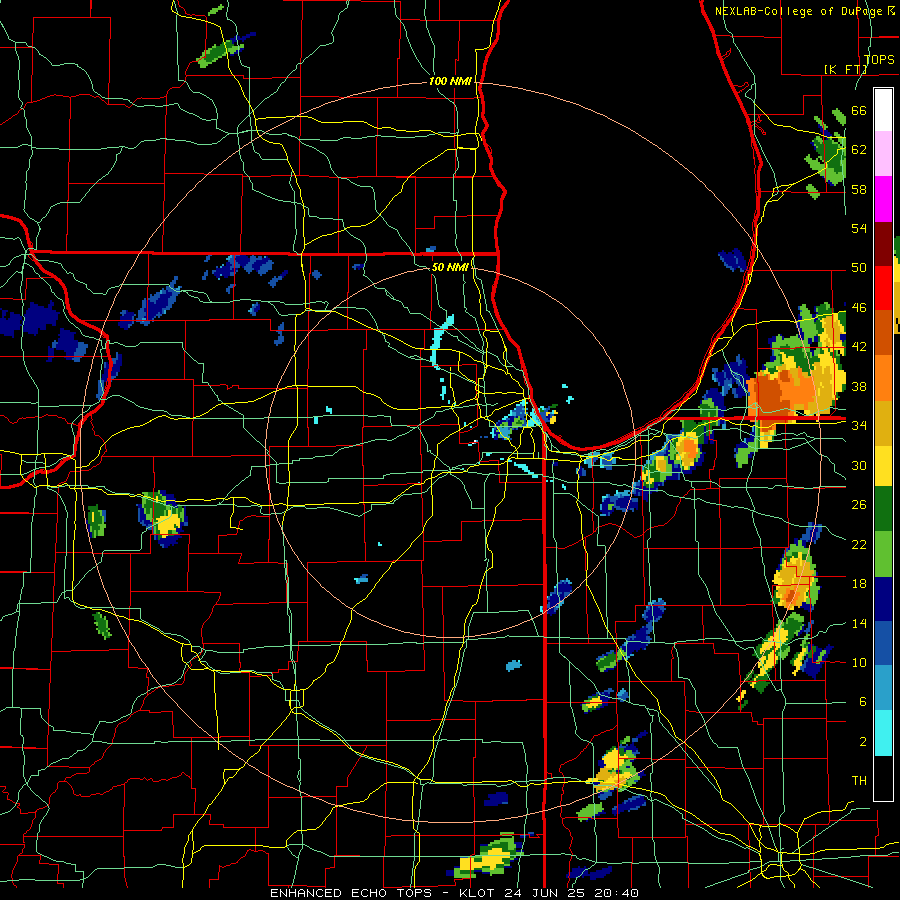
Task: Click the [K FT] units label
Action: coord(845,70)
